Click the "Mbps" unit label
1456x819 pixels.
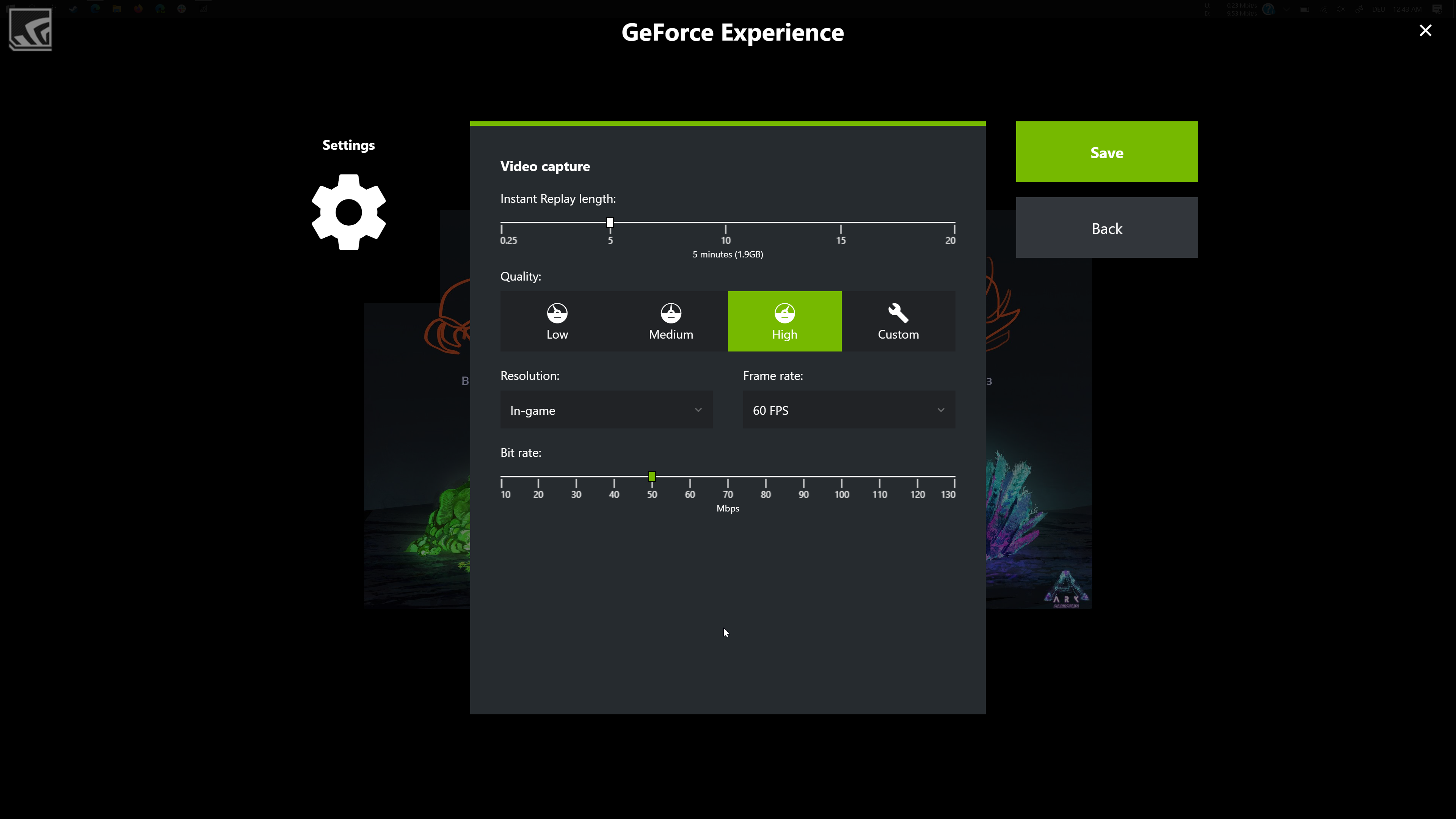(728, 509)
